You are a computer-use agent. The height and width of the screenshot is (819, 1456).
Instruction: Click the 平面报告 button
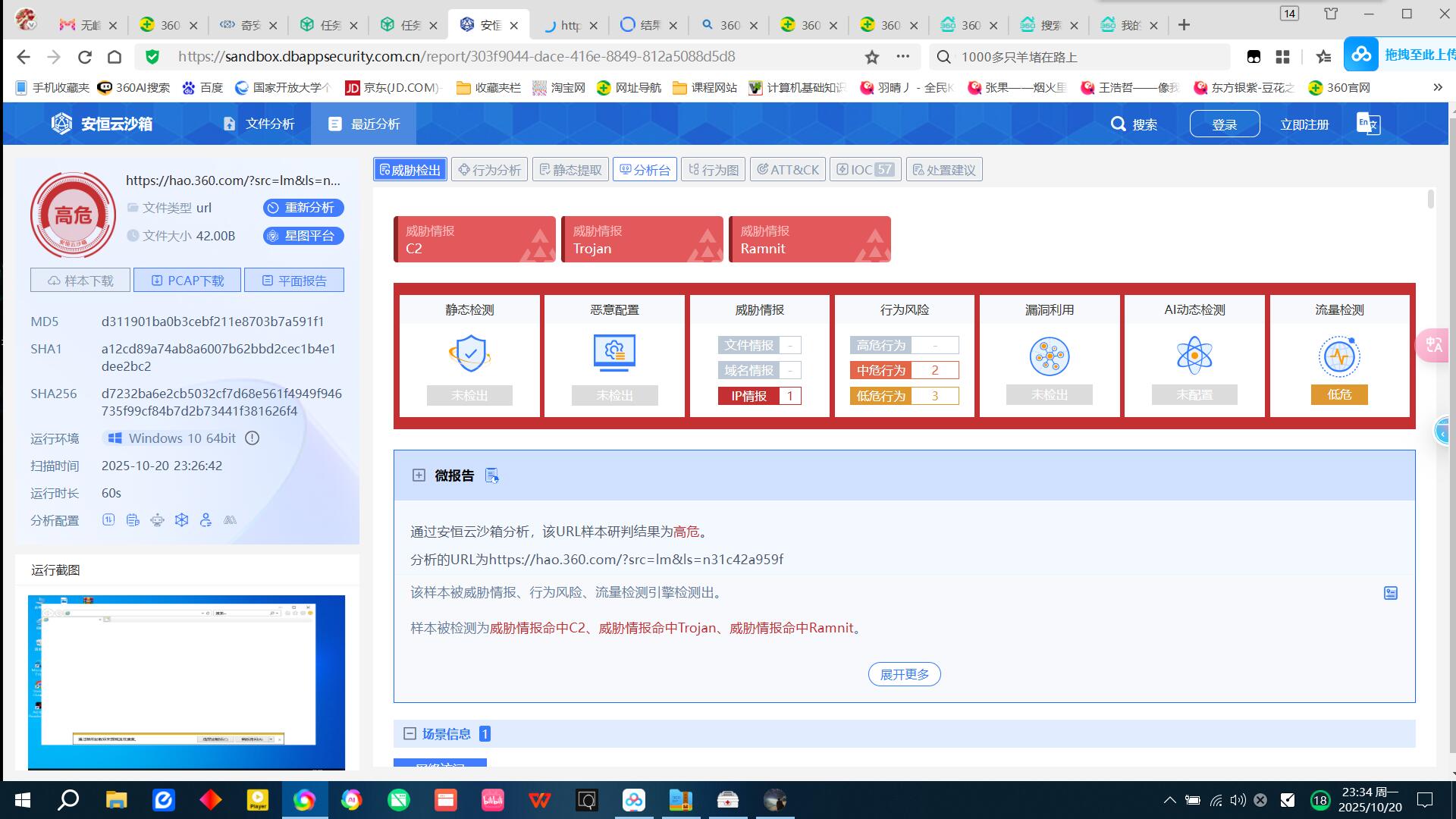click(x=294, y=281)
